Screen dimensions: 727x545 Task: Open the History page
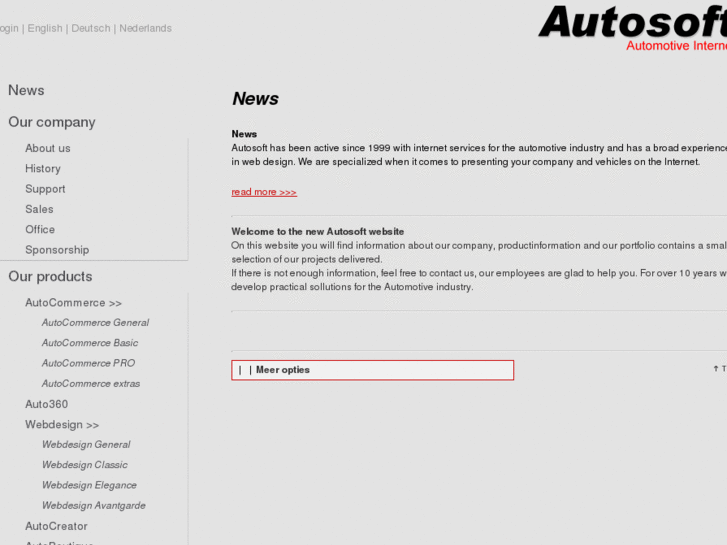pos(43,168)
